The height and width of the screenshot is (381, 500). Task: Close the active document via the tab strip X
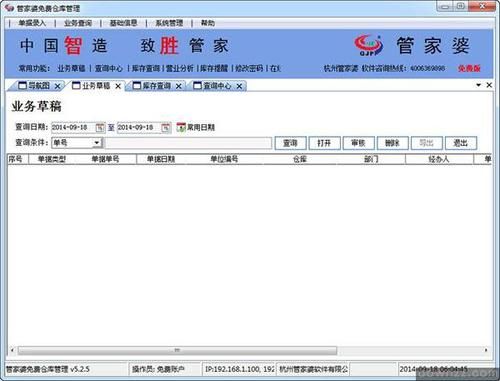(489, 85)
